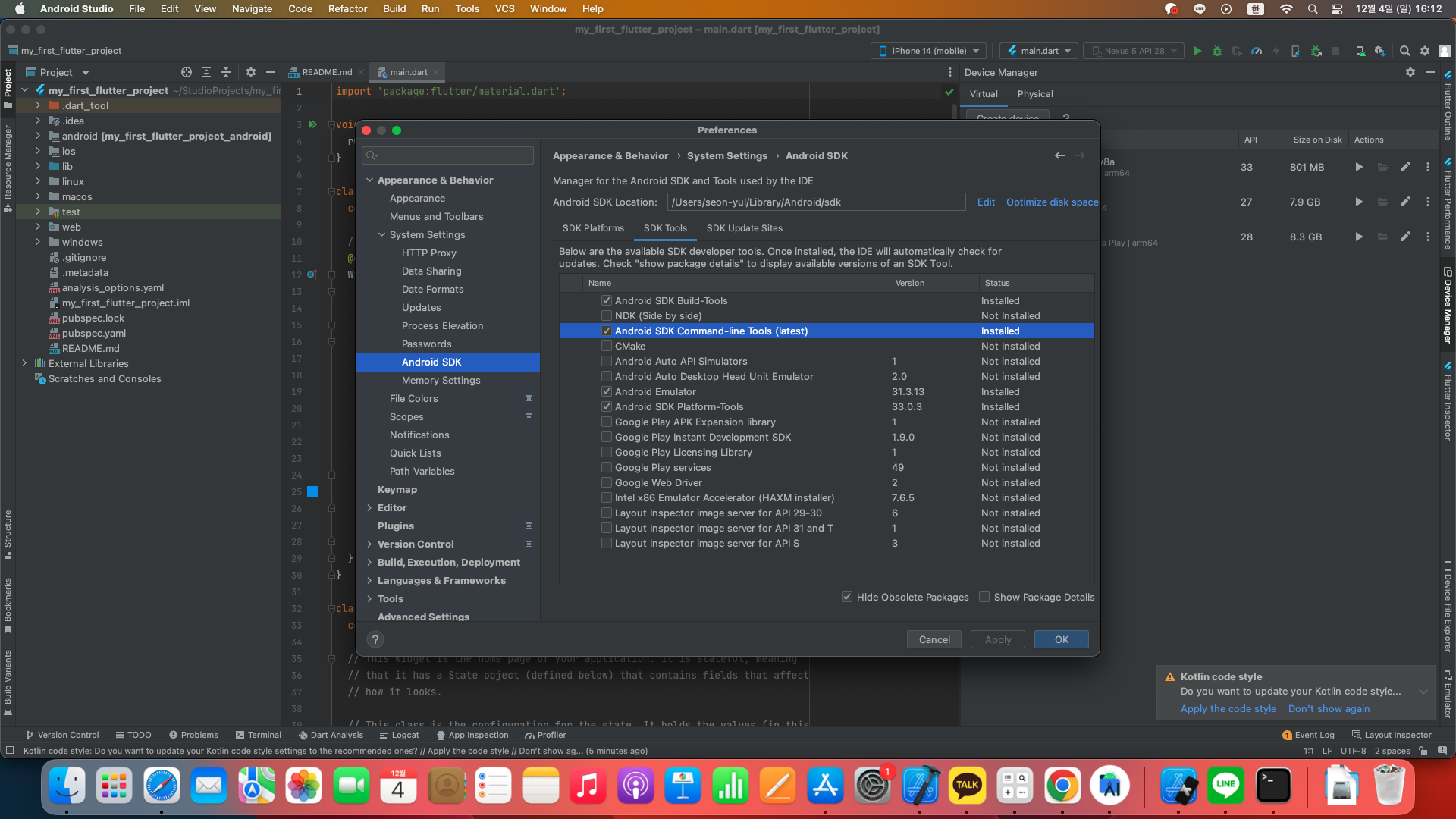Click inside the Android SDK Location field

(815, 202)
